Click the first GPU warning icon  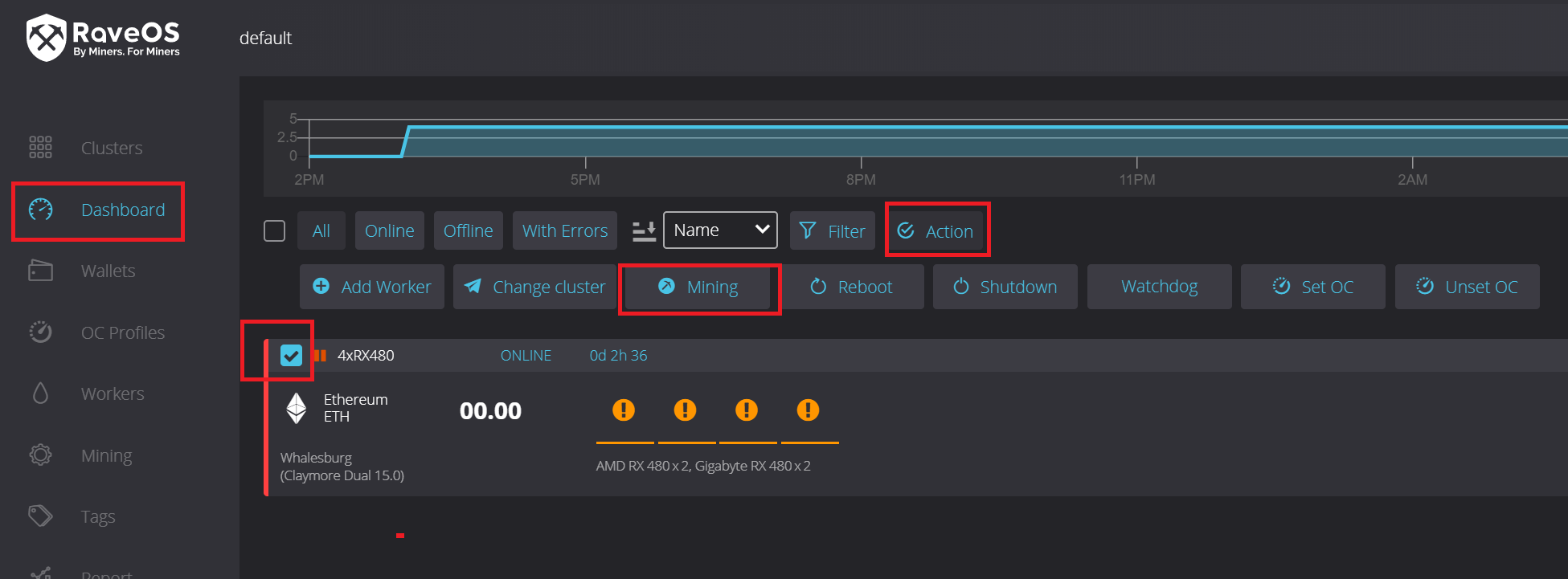click(x=624, y=410)
